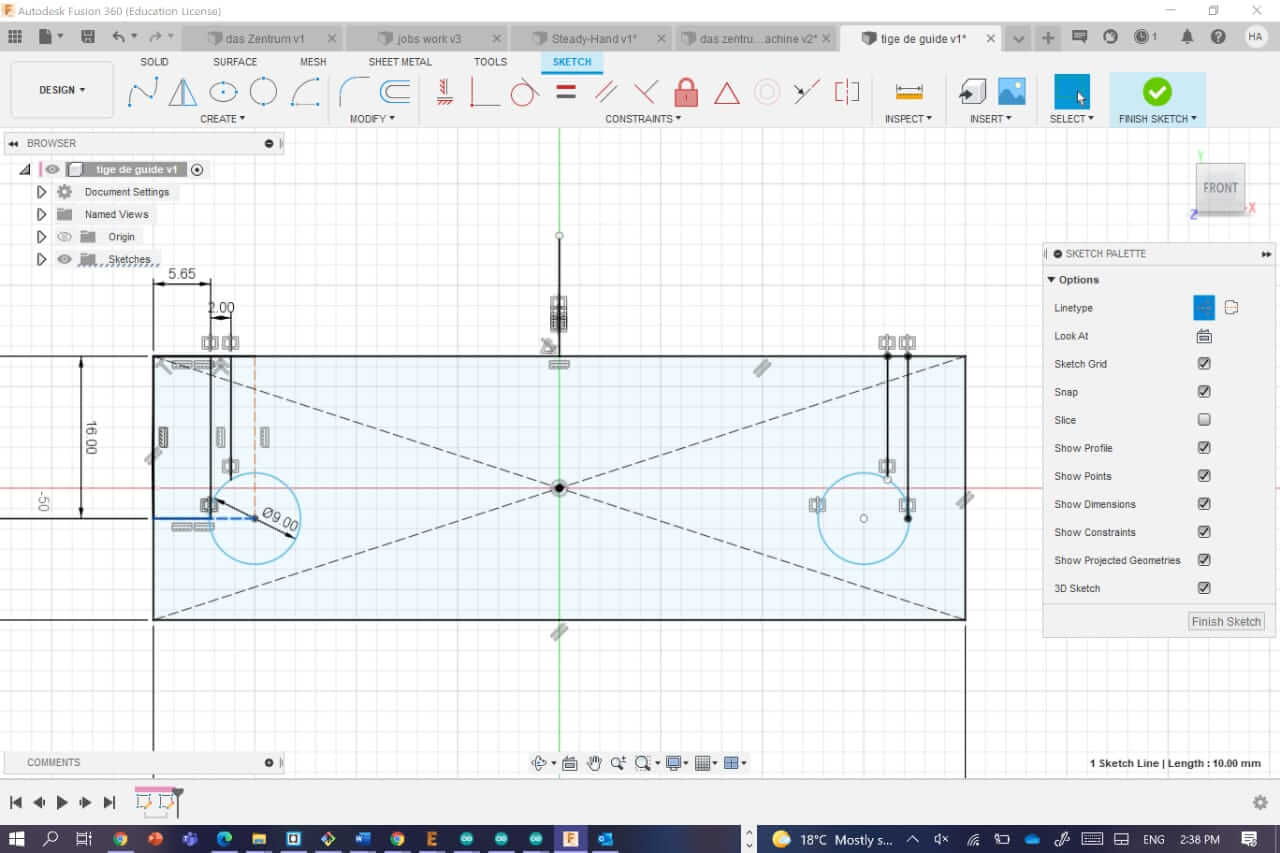Toggle the Sketch Grid checkbox
Screen dimensions: 1280x853
coord(1204,364)
